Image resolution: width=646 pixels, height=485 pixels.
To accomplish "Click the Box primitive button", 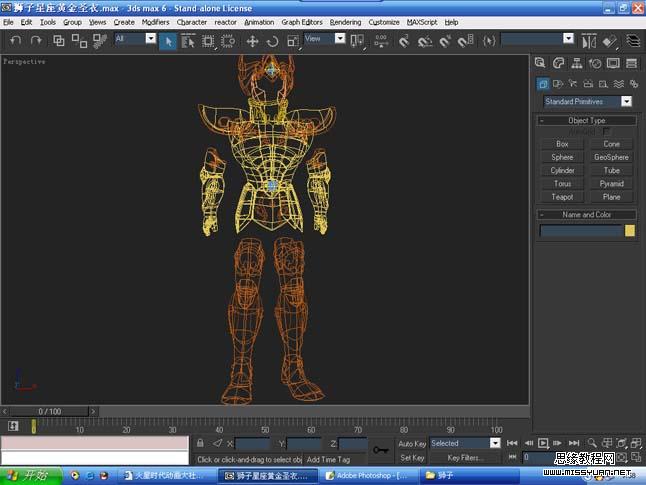I will [562, 144].
